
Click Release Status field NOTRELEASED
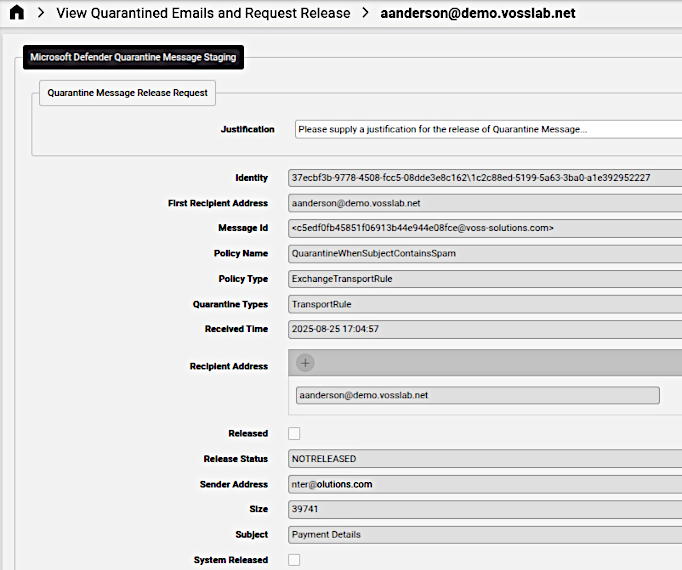[x=485, y=459]
